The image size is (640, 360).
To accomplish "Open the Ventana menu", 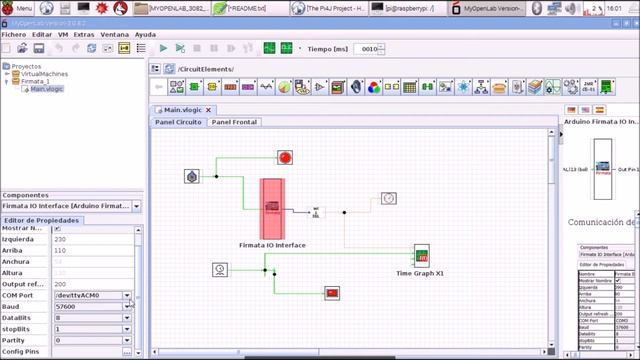I will coord(114,35).
